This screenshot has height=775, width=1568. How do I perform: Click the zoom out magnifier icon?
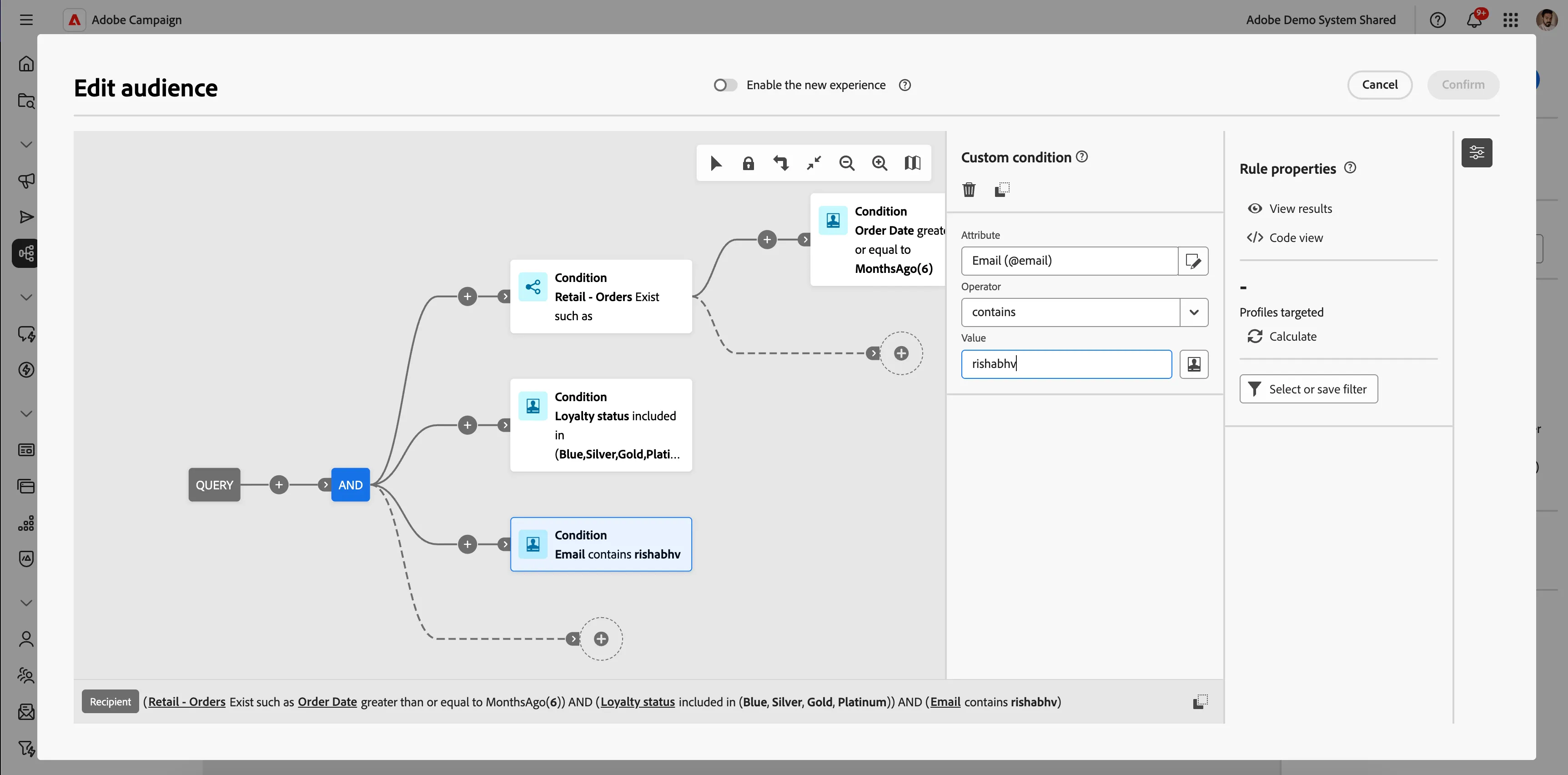coord(847,163)
